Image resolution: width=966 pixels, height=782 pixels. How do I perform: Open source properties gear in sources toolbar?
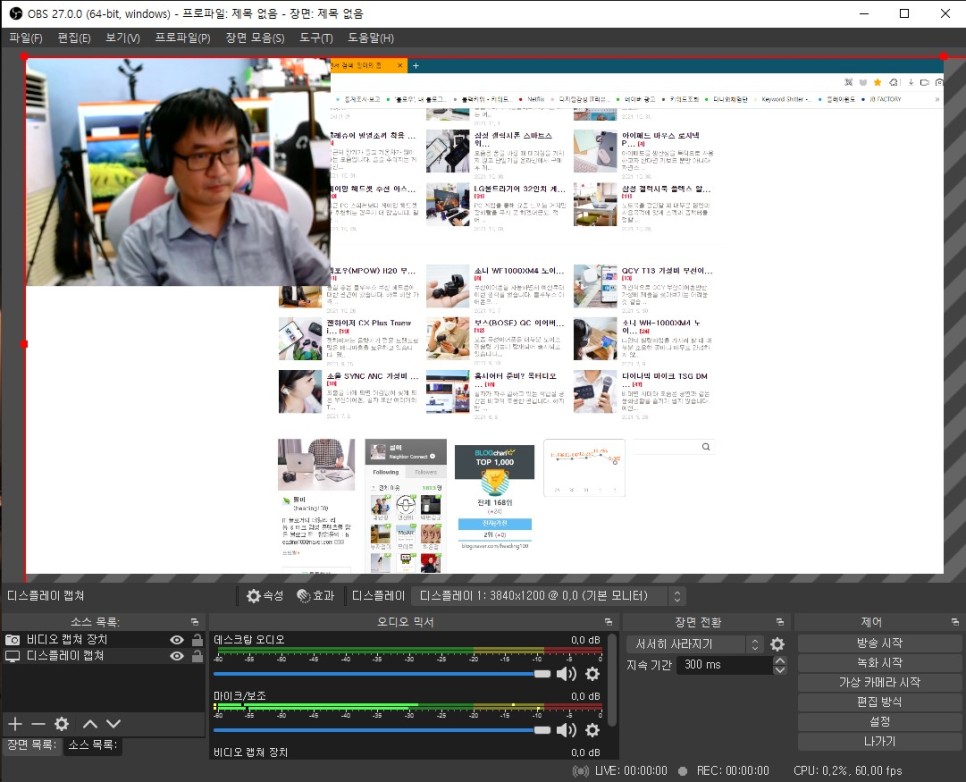point(62,723)
